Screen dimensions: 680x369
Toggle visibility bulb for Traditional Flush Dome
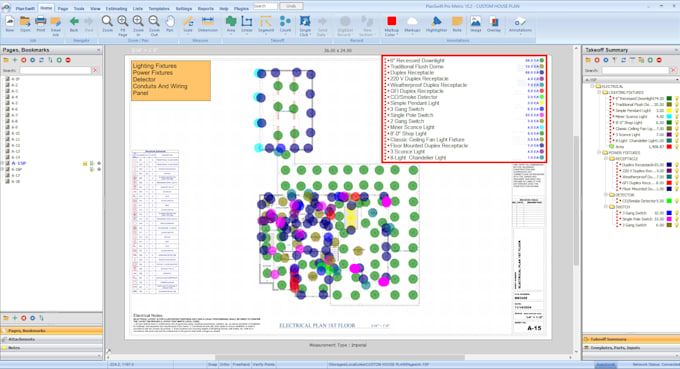[x=677, y=104]
